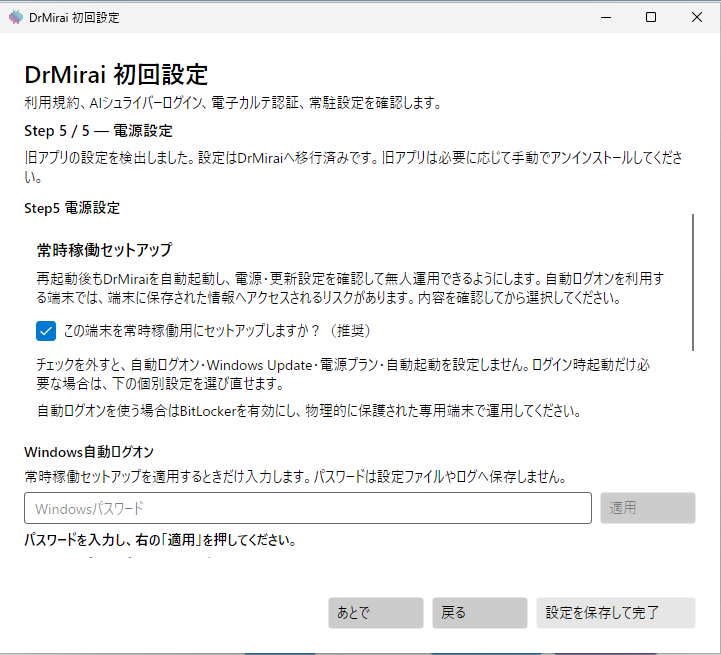The image size is (721, 655).
Task: Click the パスワードを入力し、右の「適用」 instruction text
Action: pos(160,540)
